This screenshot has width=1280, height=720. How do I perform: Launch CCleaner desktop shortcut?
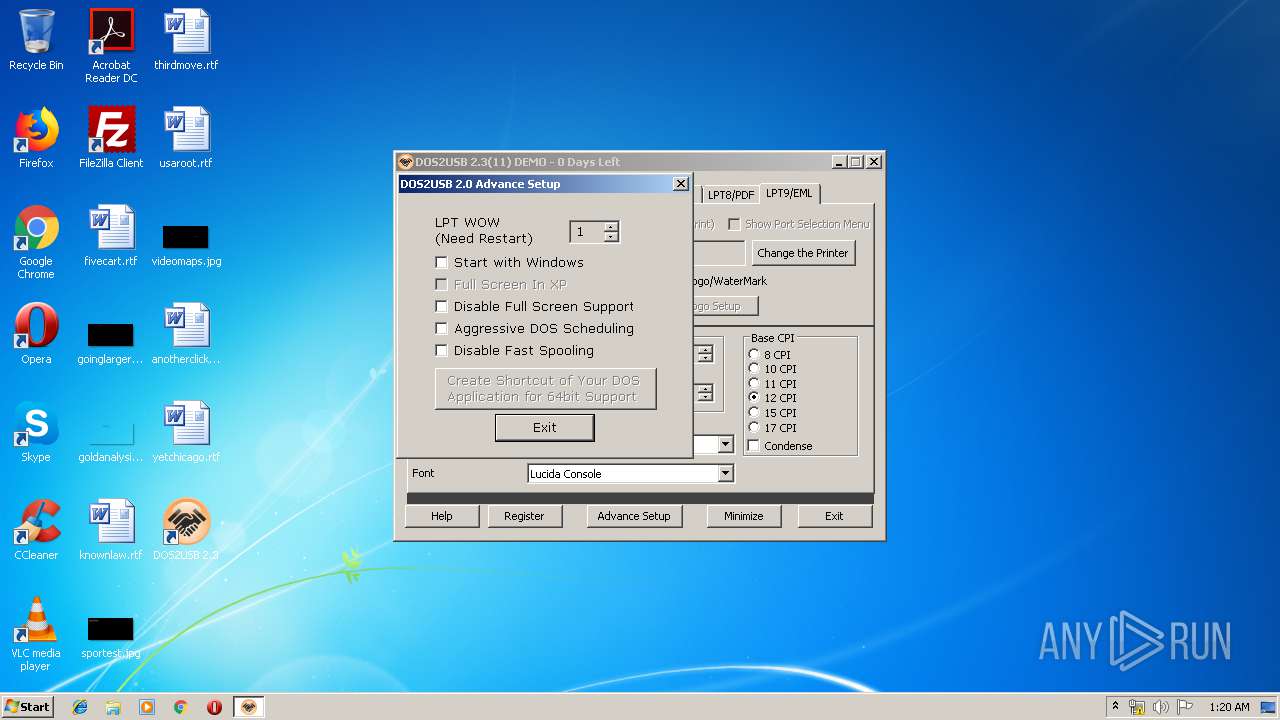[x=36, y=530]
